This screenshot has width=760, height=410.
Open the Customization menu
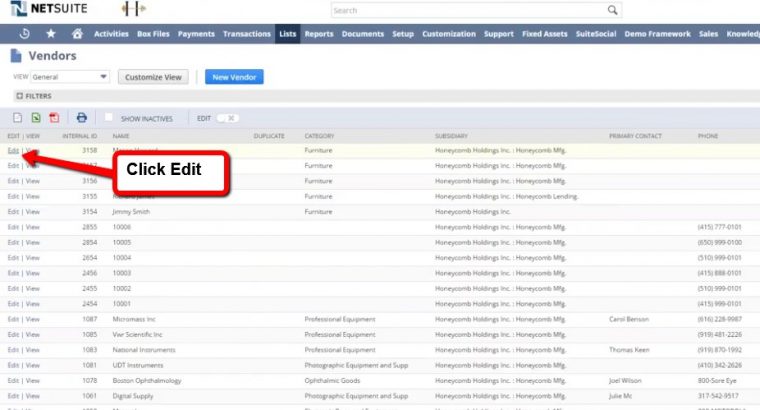pos(449,33)
